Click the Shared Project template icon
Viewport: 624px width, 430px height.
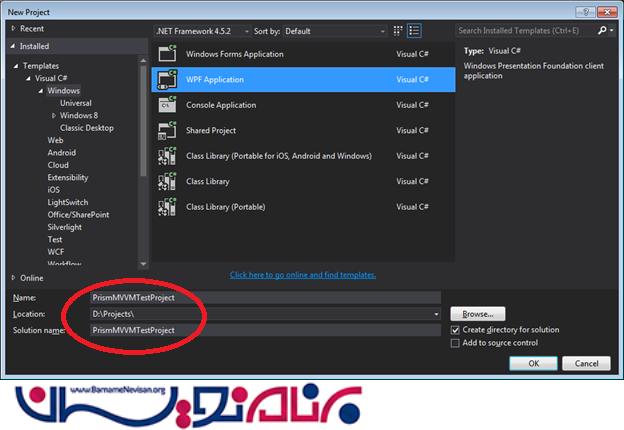(167, 130)
